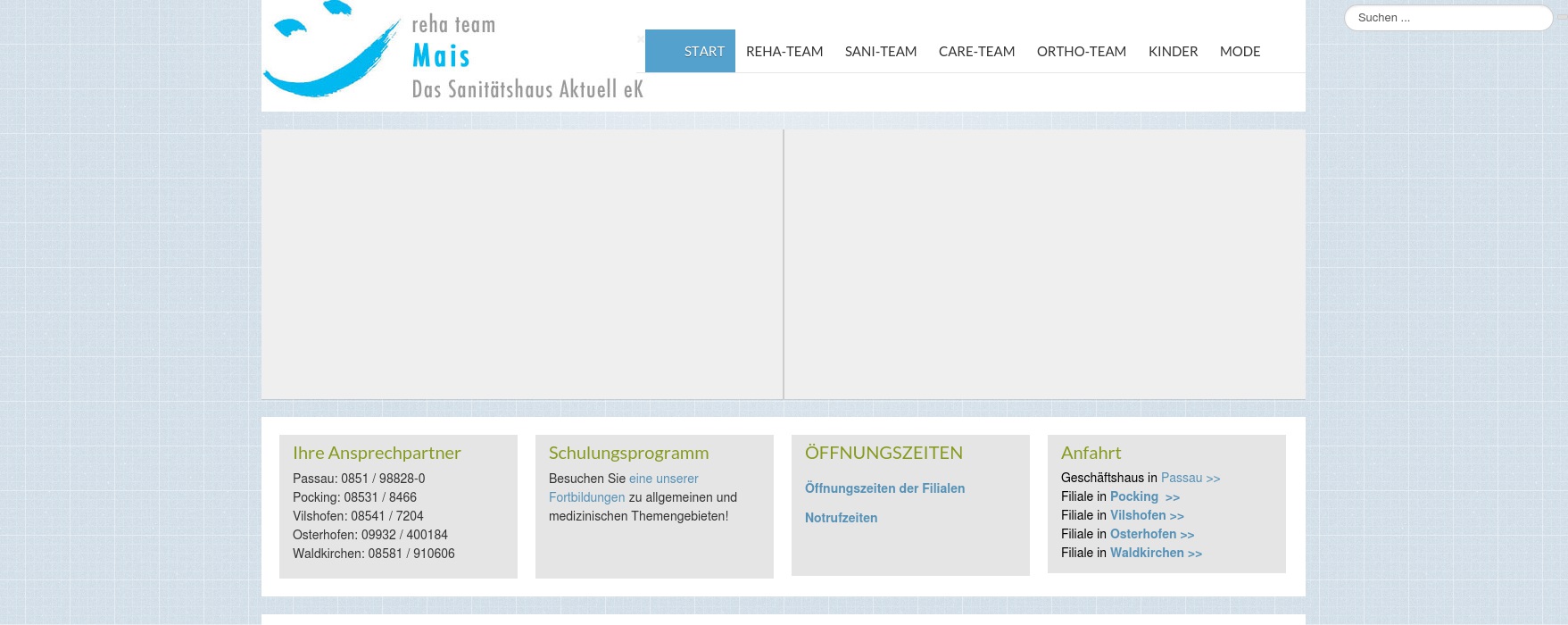Open the ORTHO-TEAM navigation item
The width and height of the screenshot is (1568, 625).
tap(1081, 52)
